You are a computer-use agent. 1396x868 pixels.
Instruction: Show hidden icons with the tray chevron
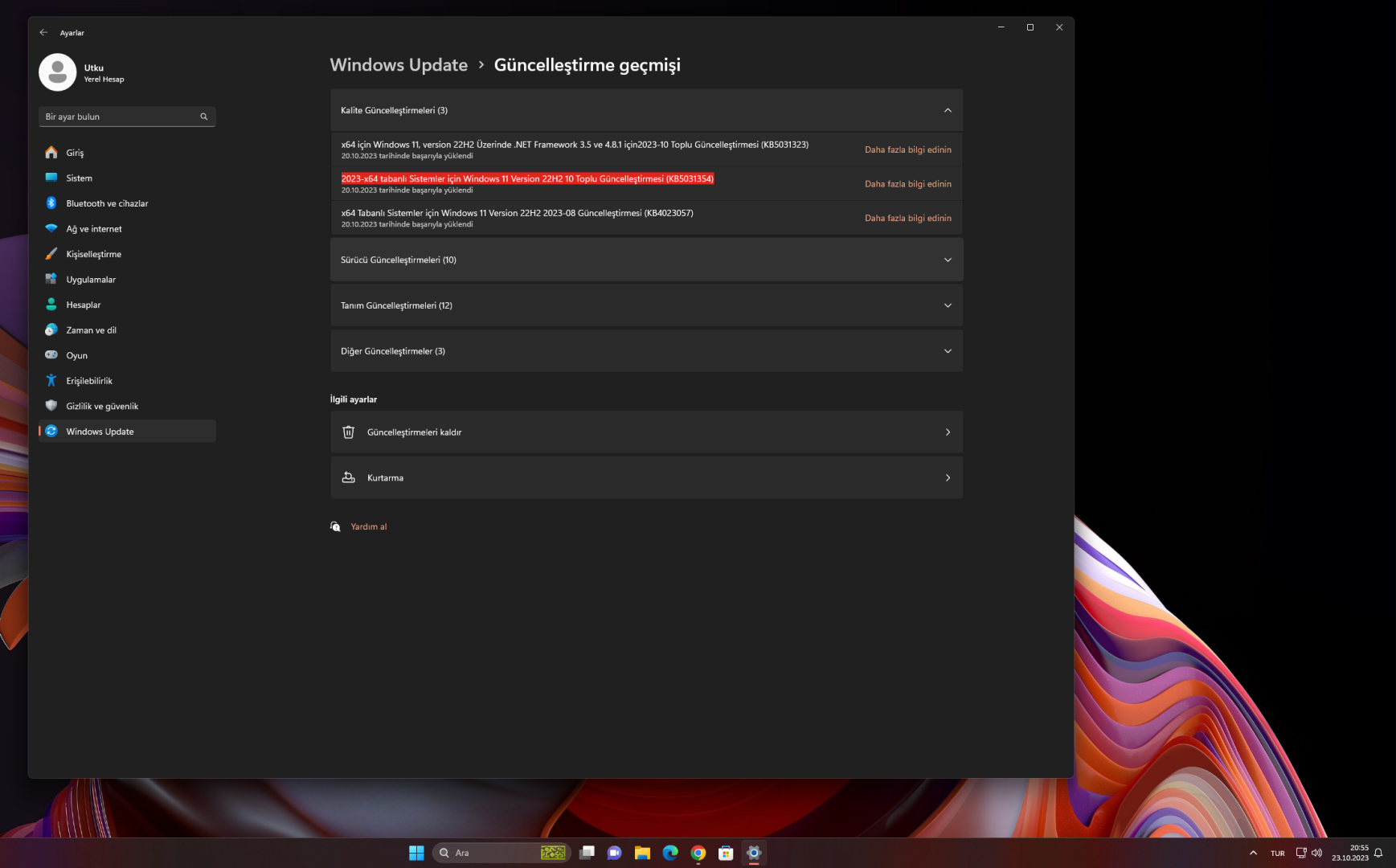[1253, 853]
